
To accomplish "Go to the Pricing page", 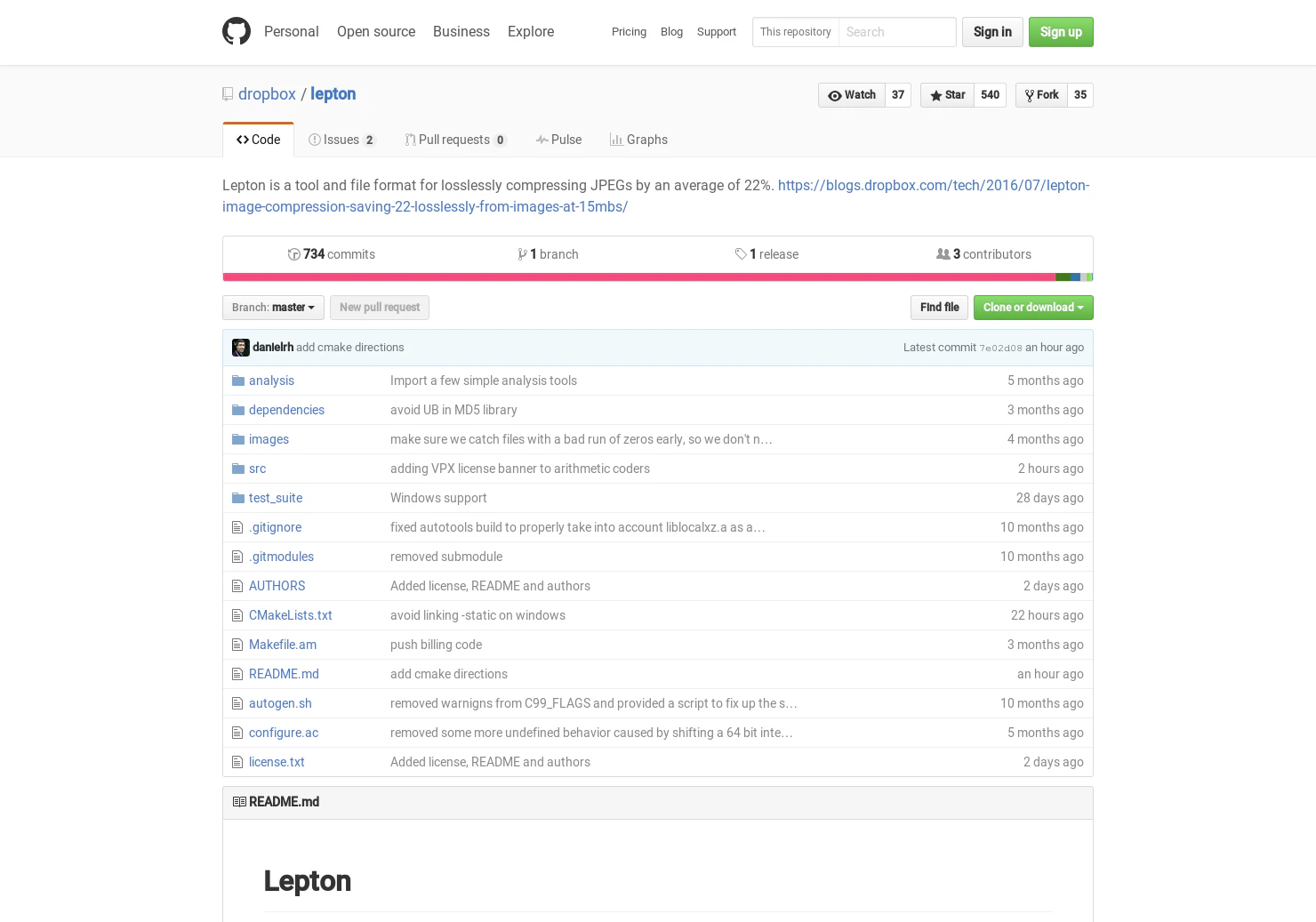I will click(x=629, y=32).
